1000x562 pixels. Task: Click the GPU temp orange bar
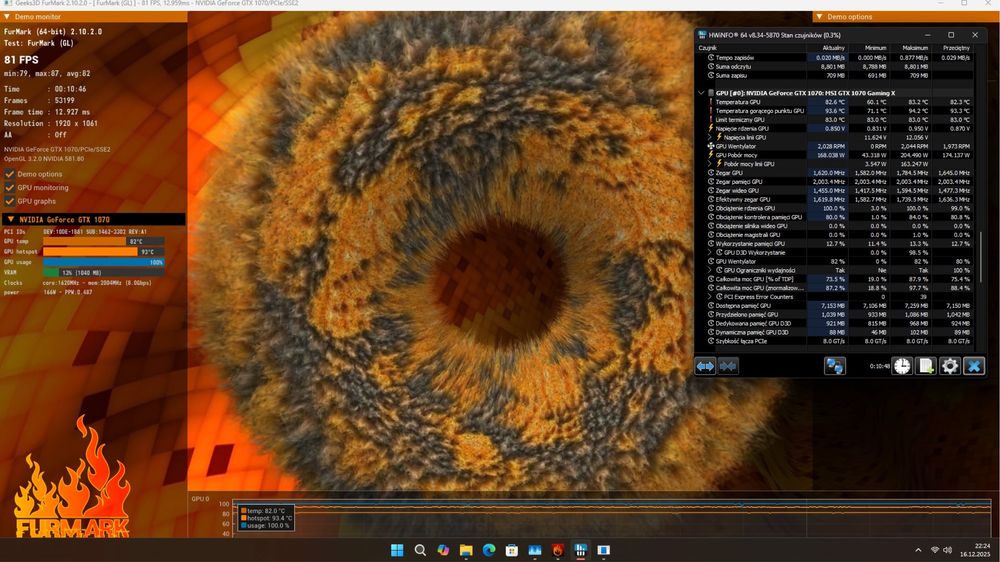84,242
